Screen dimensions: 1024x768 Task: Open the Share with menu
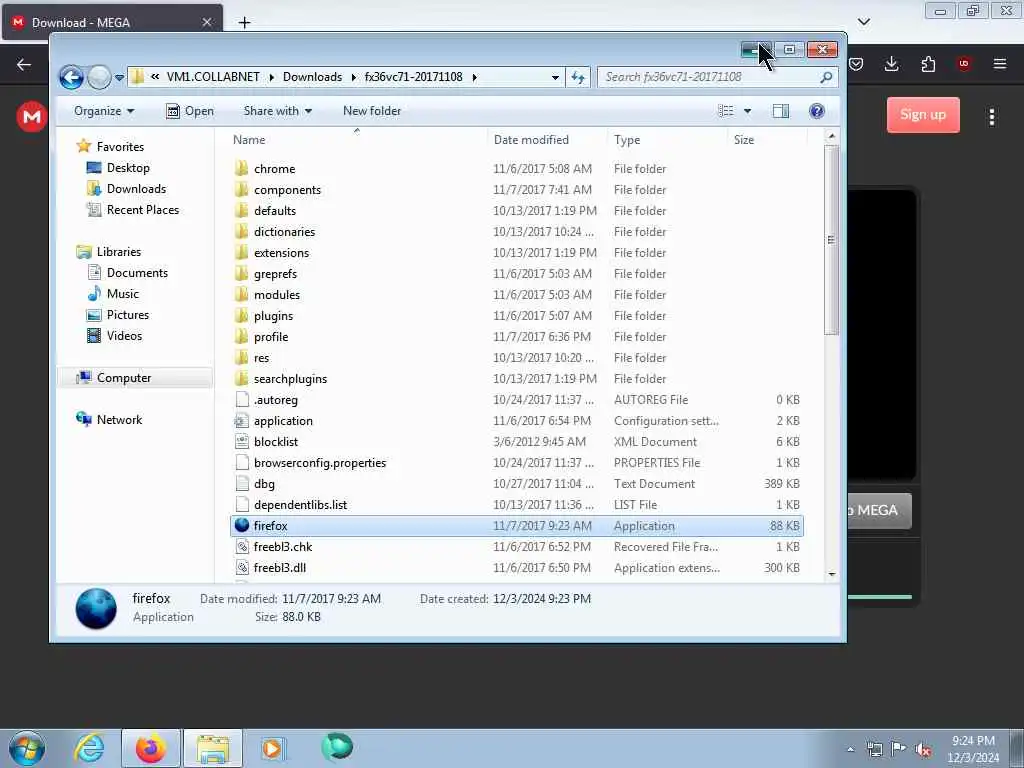click(x=278, y=111)
